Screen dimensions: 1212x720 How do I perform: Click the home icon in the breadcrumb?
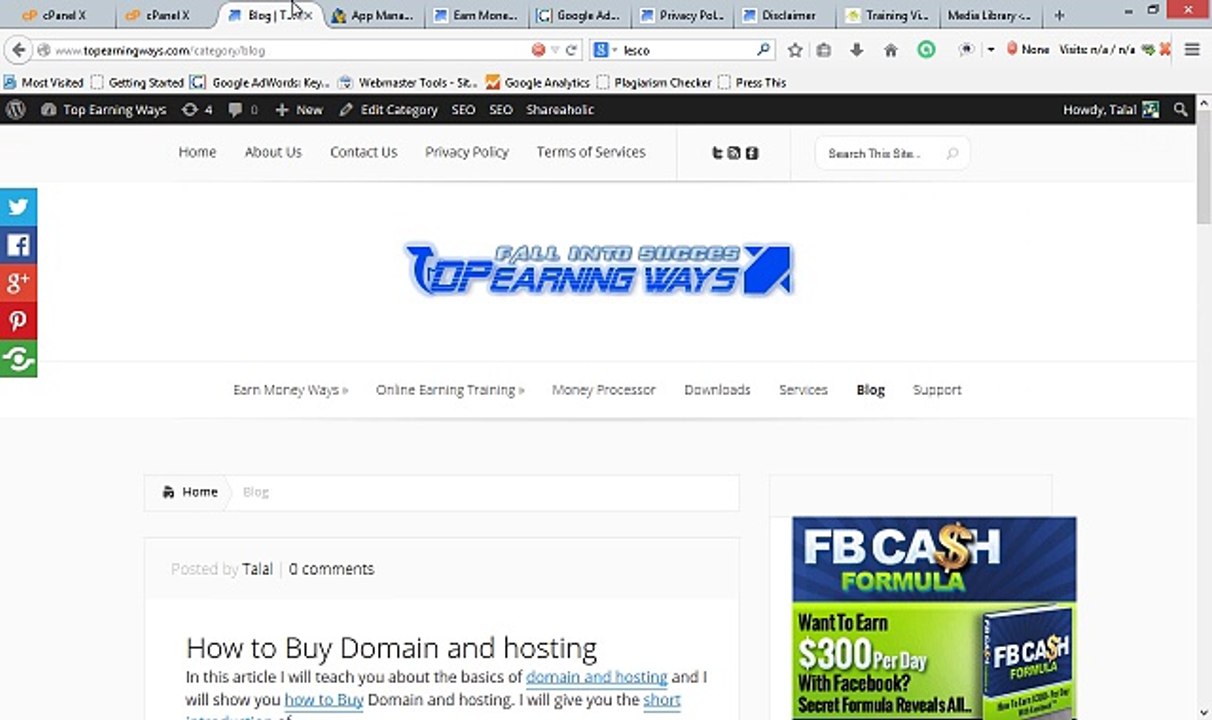tap(168, 492)
